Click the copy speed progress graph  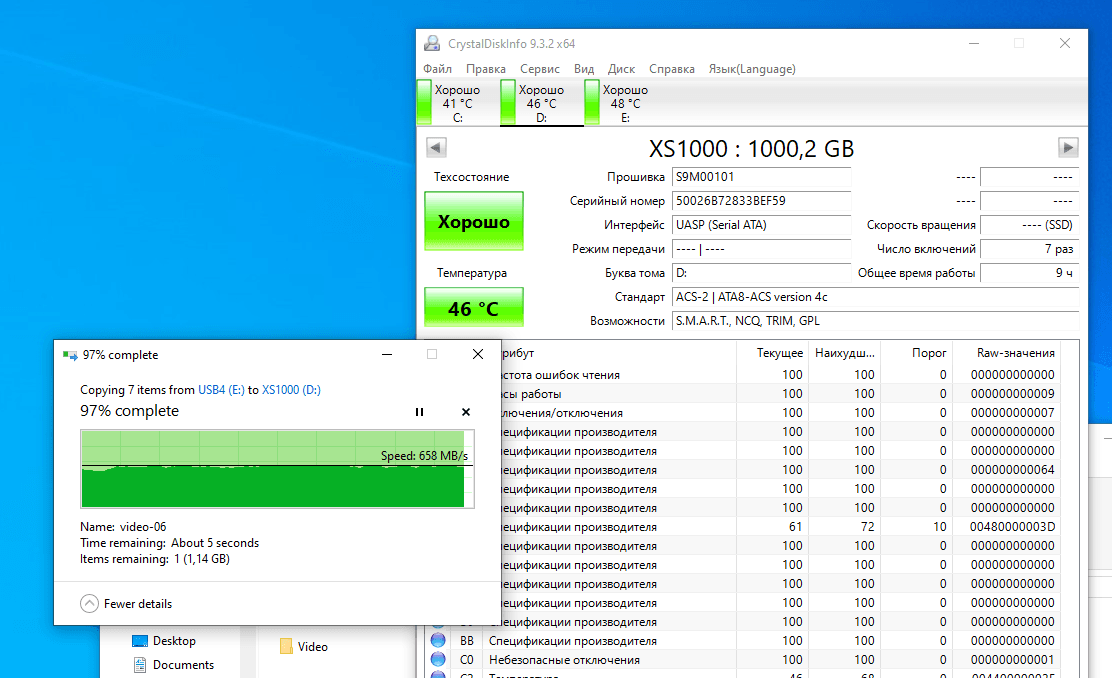click(277, 469)
